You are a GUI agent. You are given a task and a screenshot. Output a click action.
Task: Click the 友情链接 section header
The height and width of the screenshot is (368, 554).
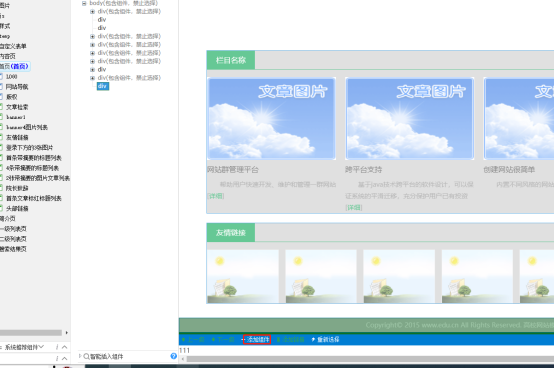231,233
